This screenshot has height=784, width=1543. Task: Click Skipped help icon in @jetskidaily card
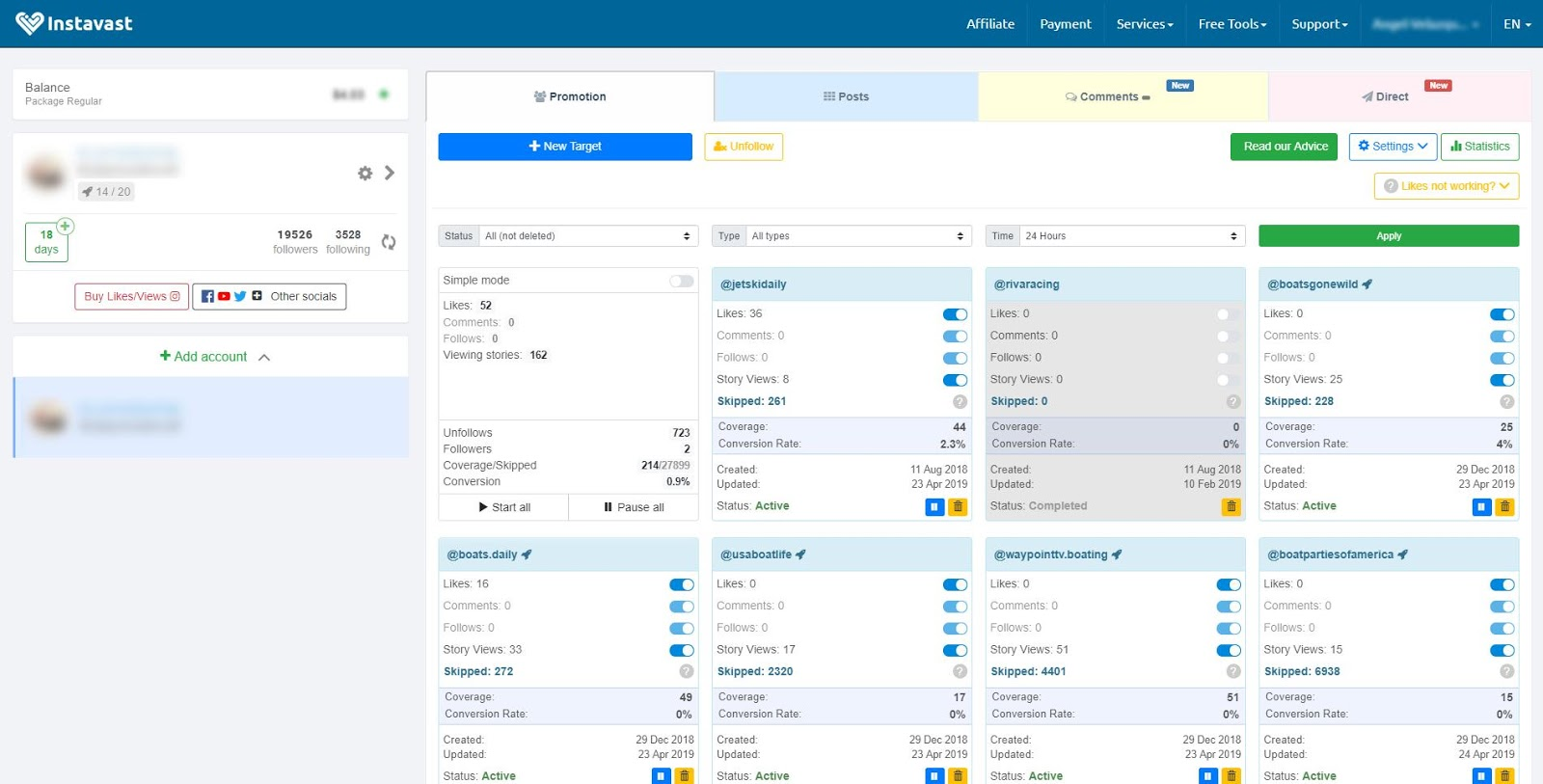[960, 402]
